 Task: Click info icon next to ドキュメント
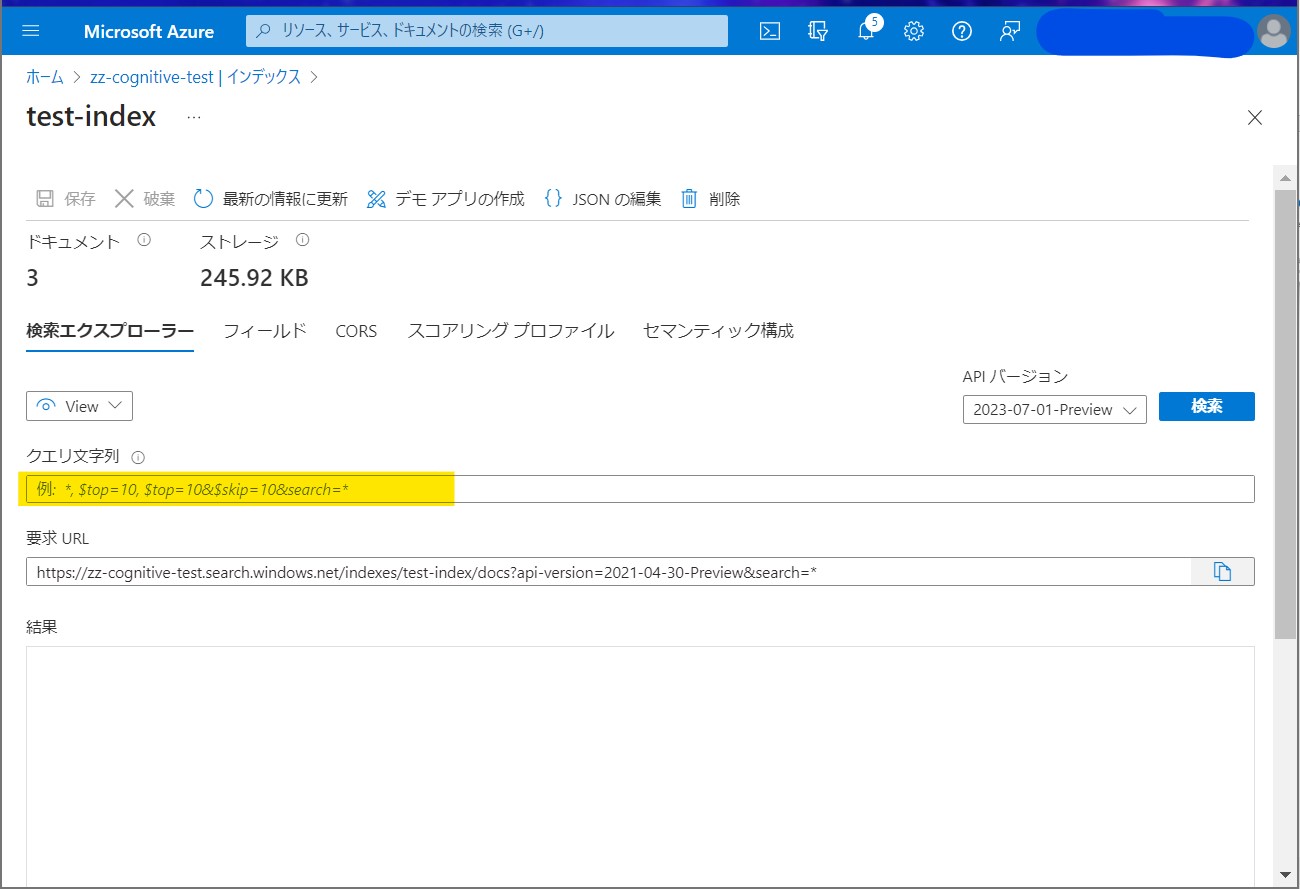[x=144, y=241]
